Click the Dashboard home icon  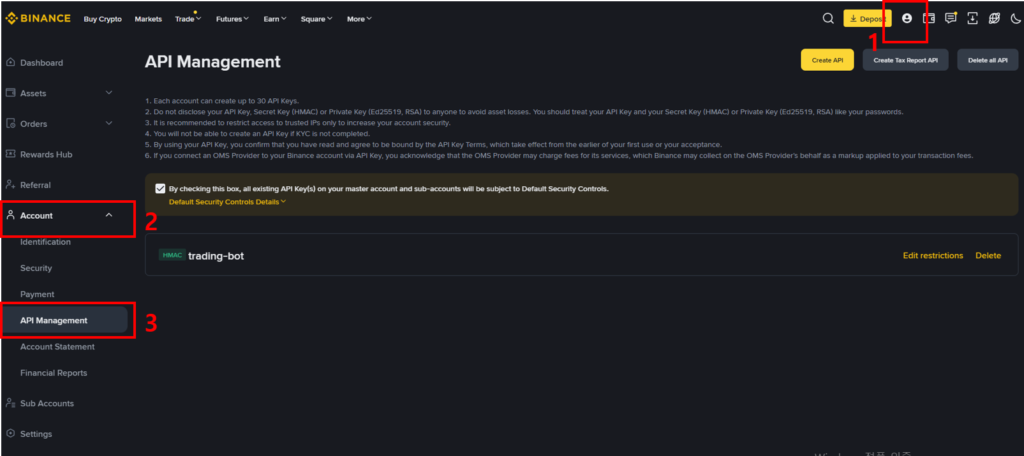(10, 63)
